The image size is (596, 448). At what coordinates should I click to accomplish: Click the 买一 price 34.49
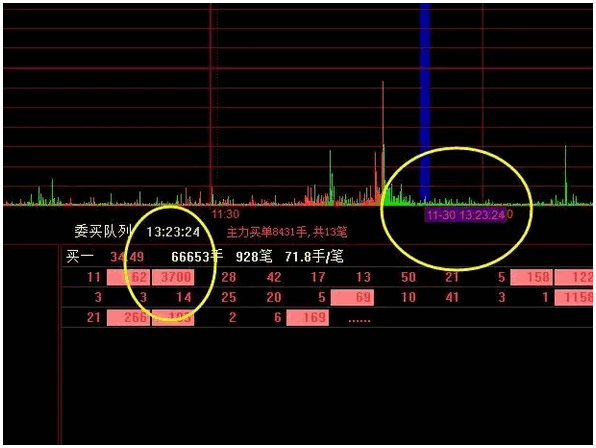coord(127,257)
